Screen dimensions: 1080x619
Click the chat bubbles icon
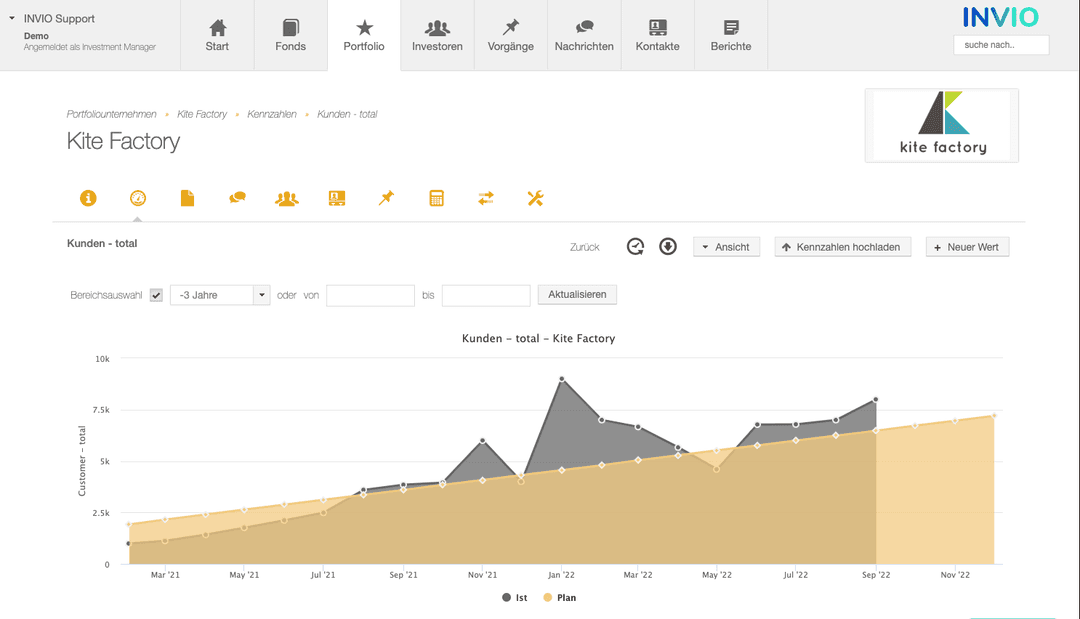237,198
